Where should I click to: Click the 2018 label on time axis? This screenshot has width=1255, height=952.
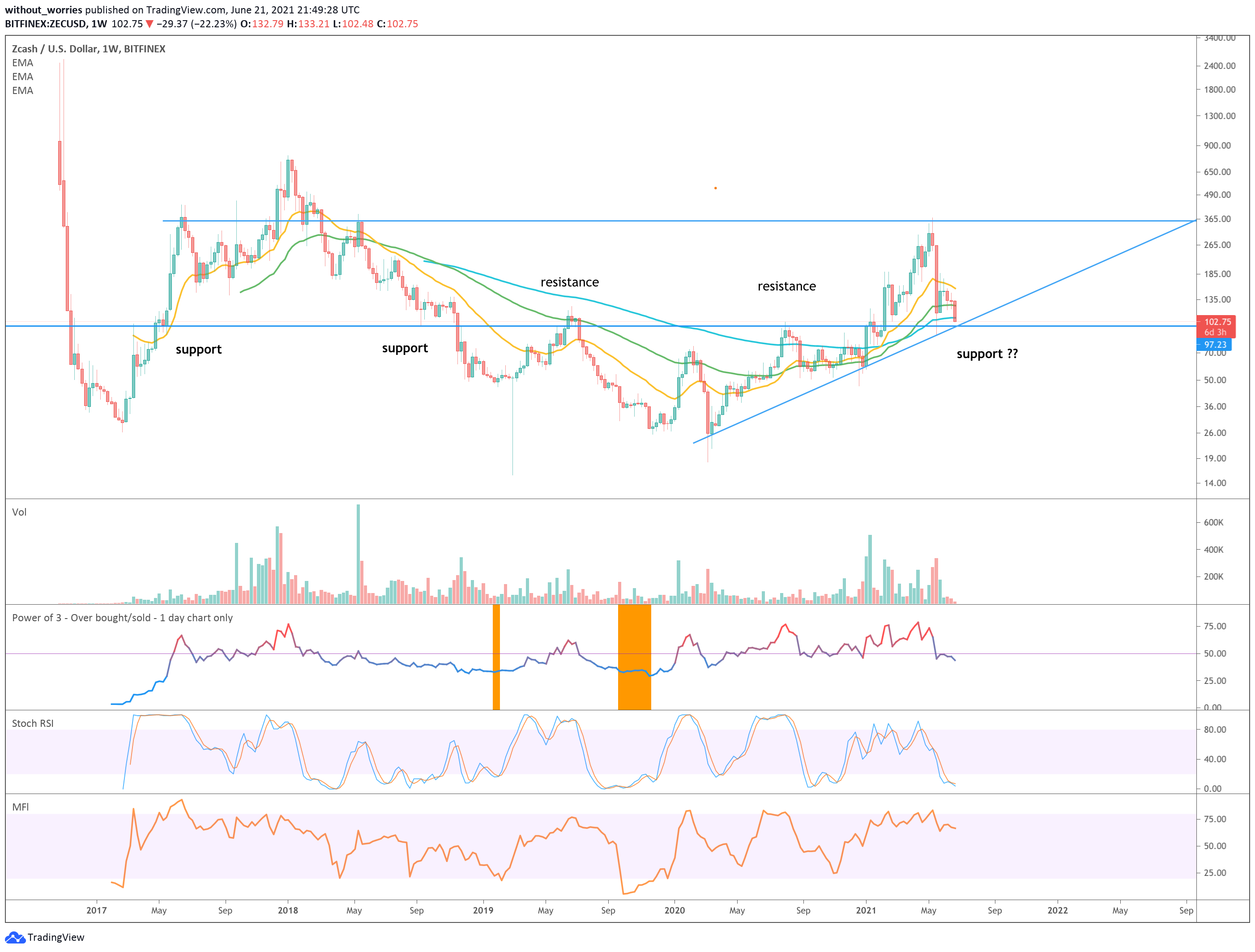point(288,910)
